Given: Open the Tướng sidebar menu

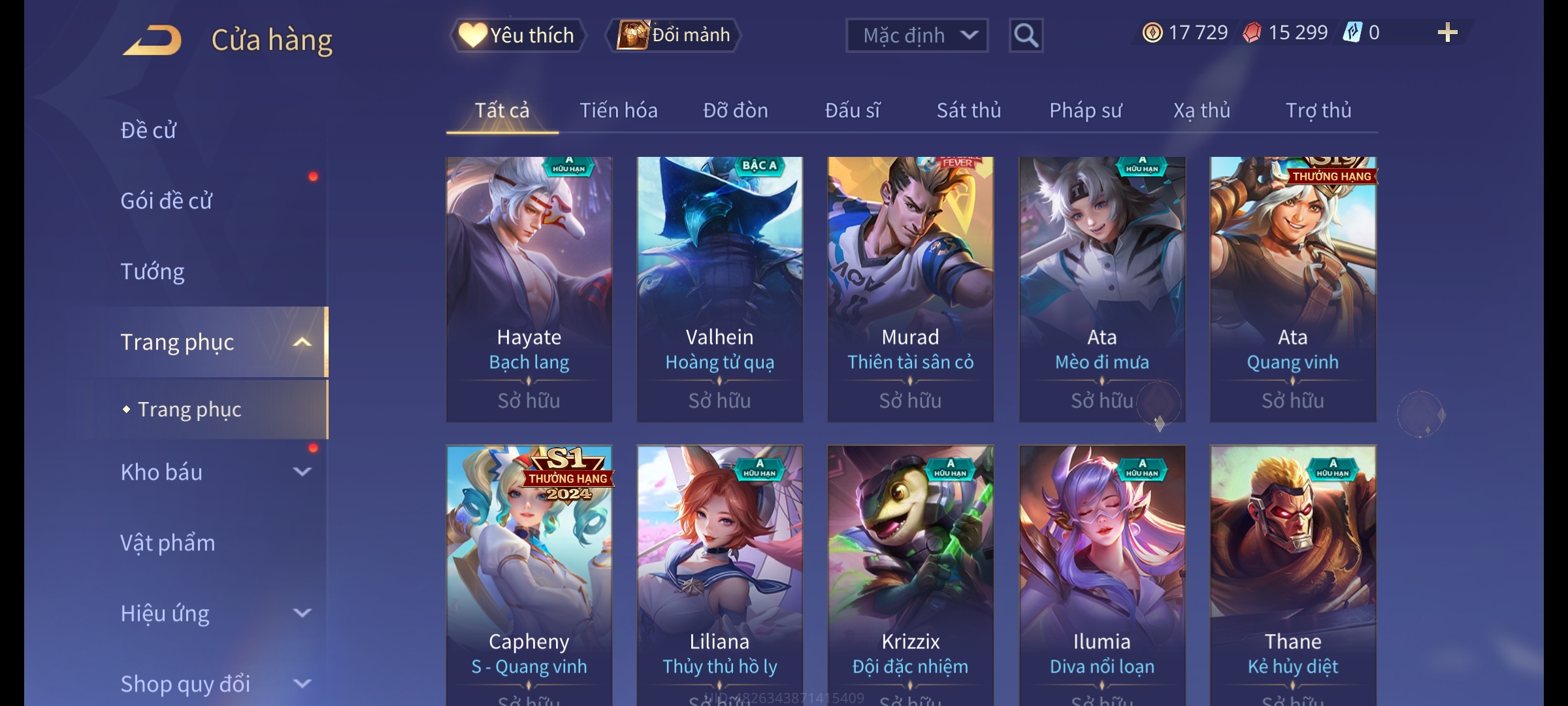Looking at the screenshot, I should [152, 271].
